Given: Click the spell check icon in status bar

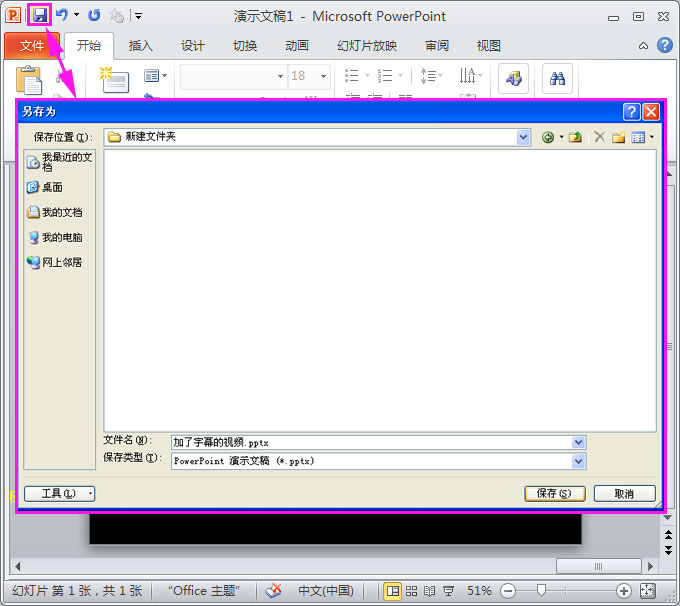Looking at the screenshot, I should pyautogui.click(x=273, y=591).
